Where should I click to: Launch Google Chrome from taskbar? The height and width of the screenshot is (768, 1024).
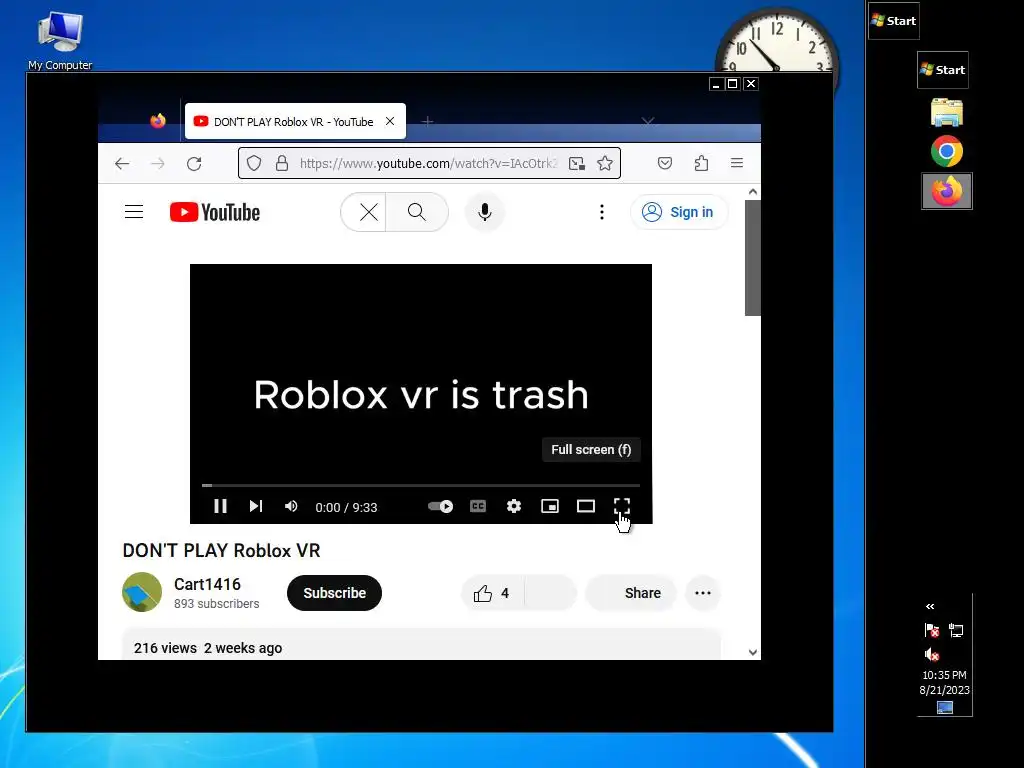(947, 152)
